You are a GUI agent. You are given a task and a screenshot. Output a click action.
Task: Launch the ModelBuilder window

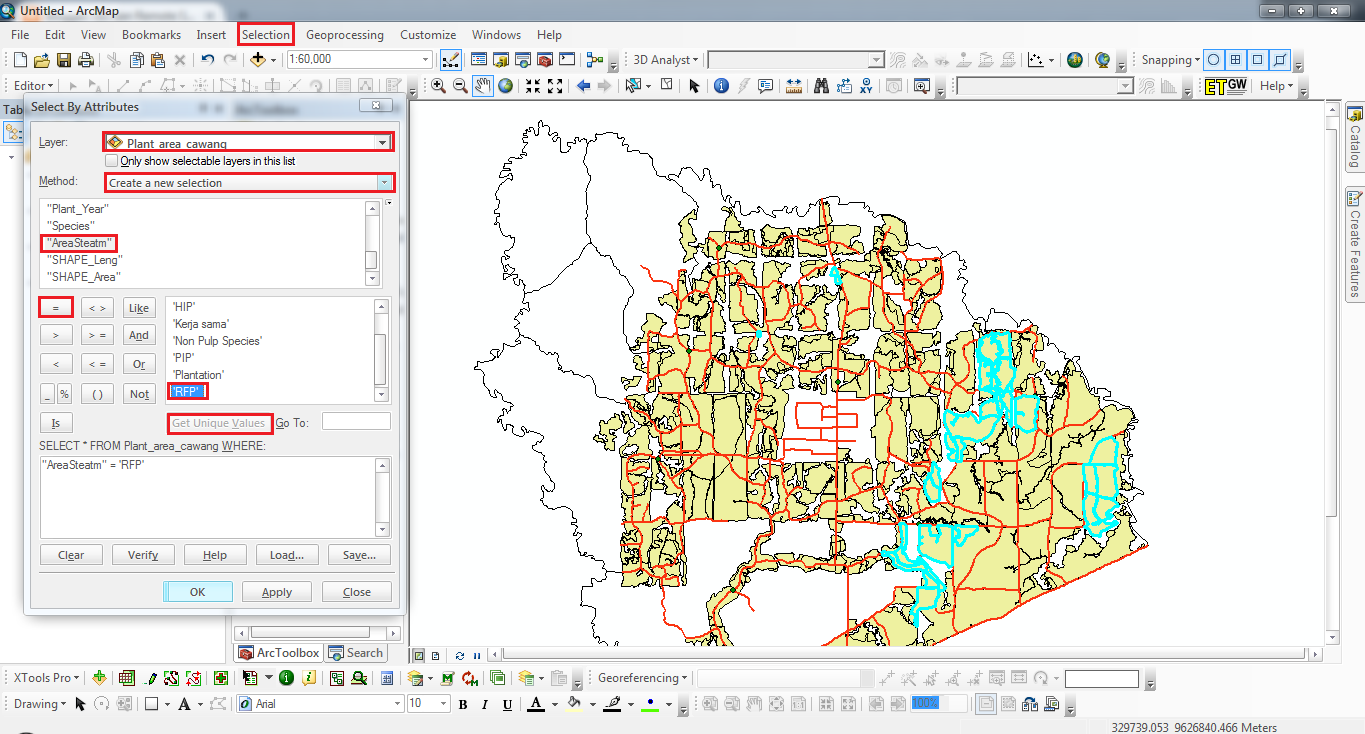[x=595, y=60]
